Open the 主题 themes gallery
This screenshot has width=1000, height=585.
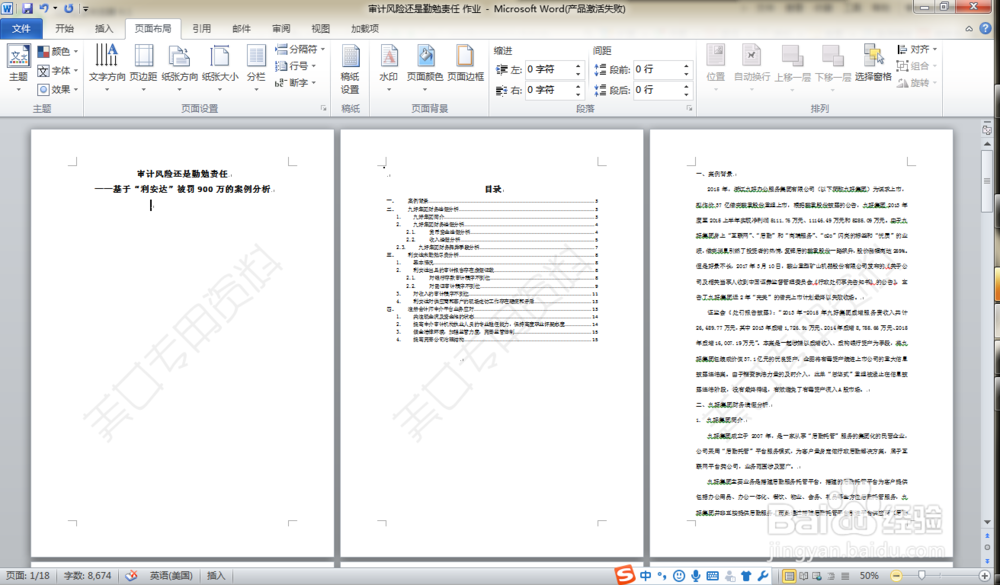[x=18, y=68]
